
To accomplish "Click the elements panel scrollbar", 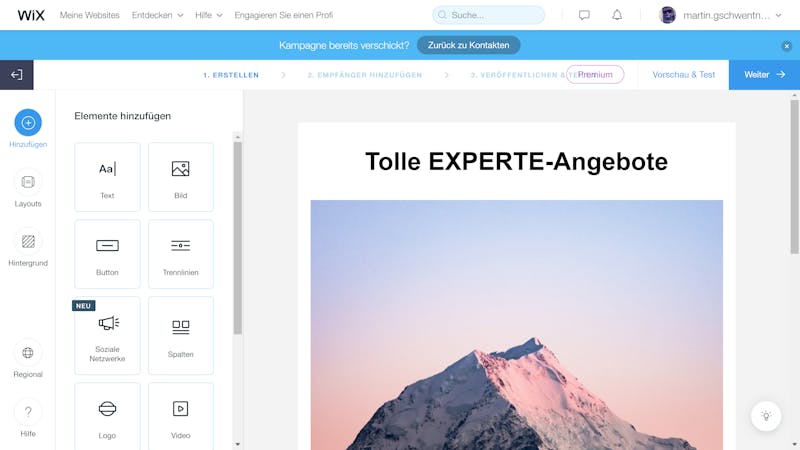I will point(237,238).
